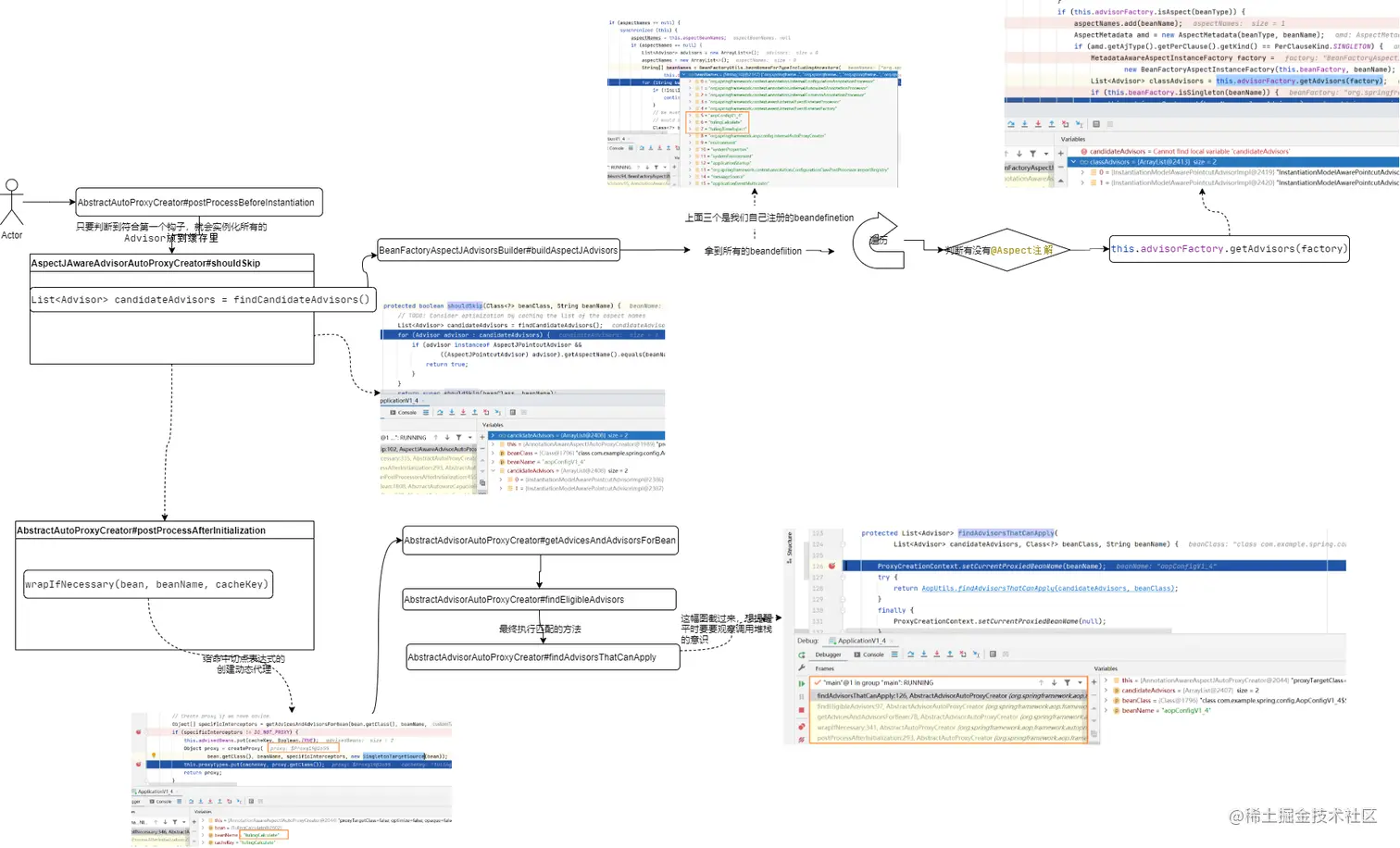Toggle the breakpoint on line 126
This screenshot has width=1400, height=848.
pos(831,566)
